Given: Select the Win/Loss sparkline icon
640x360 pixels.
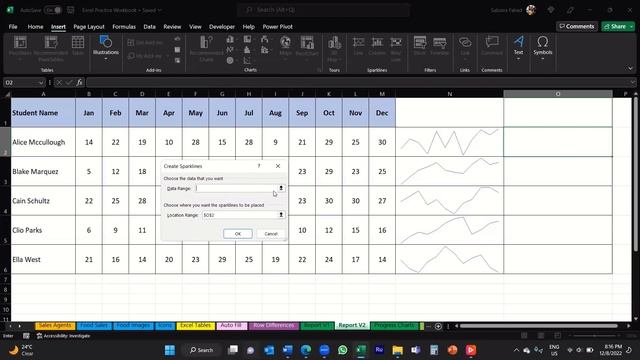Looking at the screenshot, I should tap(396, 48).
